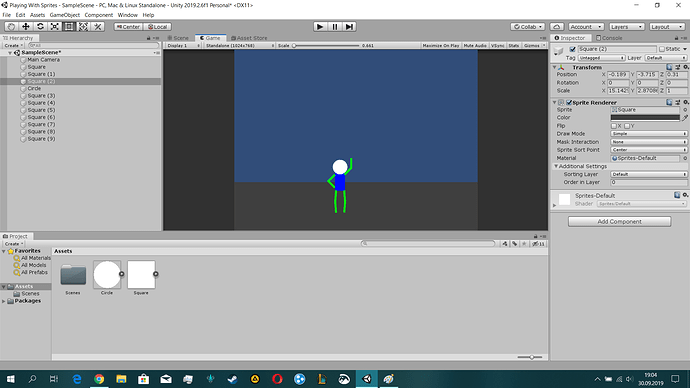
Task: Switch to the Scene tab
Action: click(x=178, y=38)
